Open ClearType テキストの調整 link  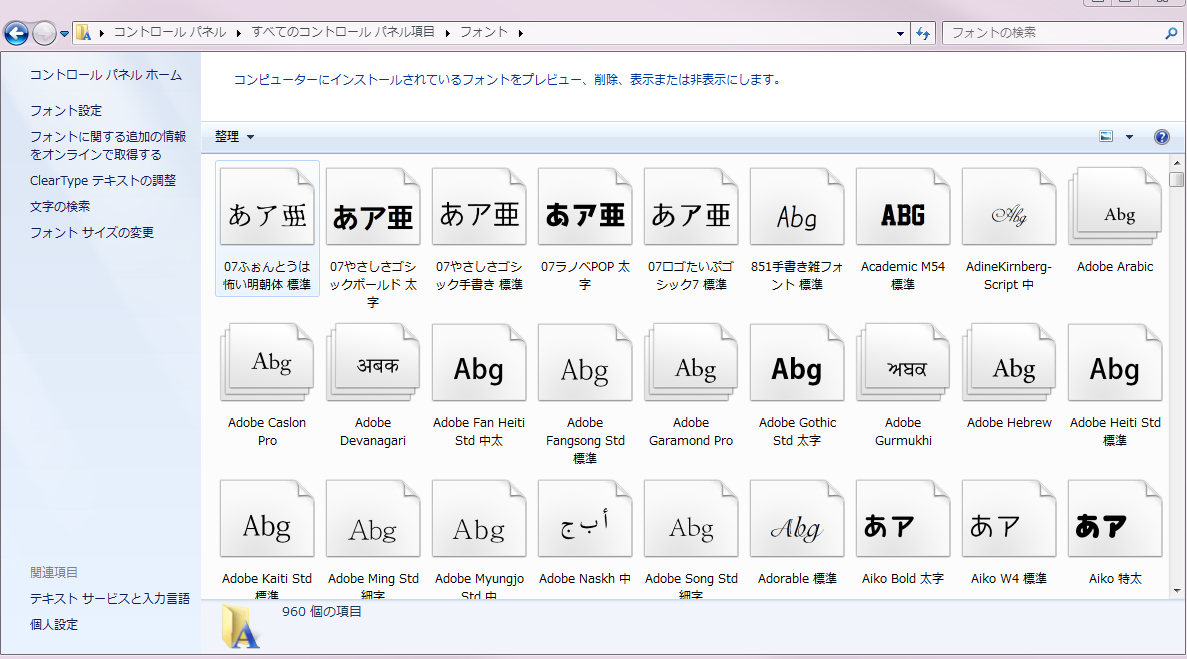coord(102,181)
